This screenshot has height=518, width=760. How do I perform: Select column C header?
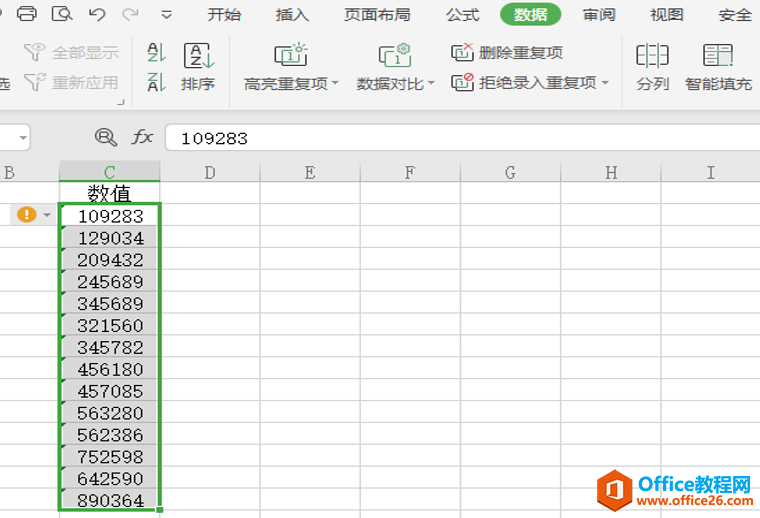[110, 172]
